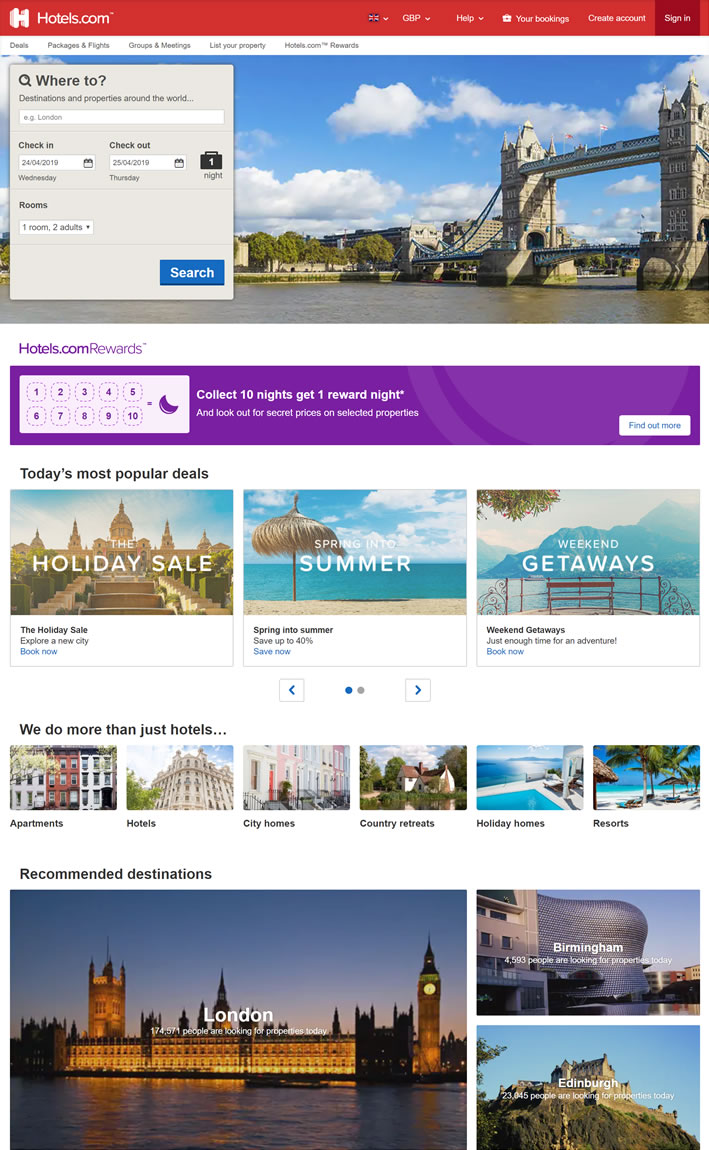Show previous deals with left arrow
The height and width of the screenshot is (1150, 709).
(292, 690)
